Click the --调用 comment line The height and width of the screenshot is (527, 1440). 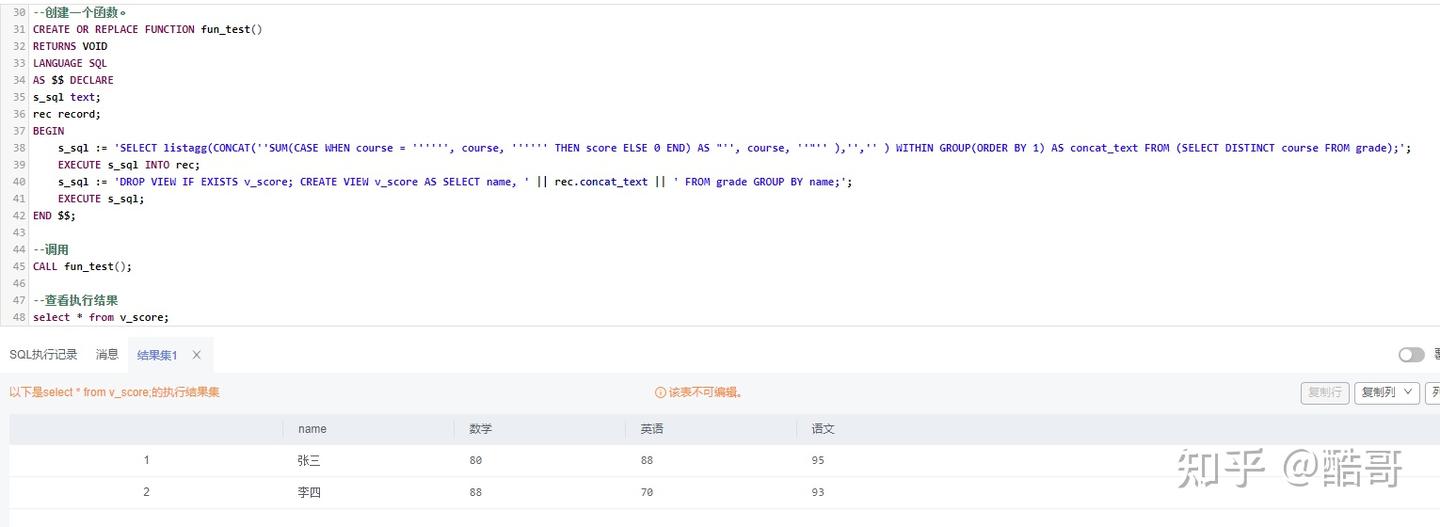[51, 250]
